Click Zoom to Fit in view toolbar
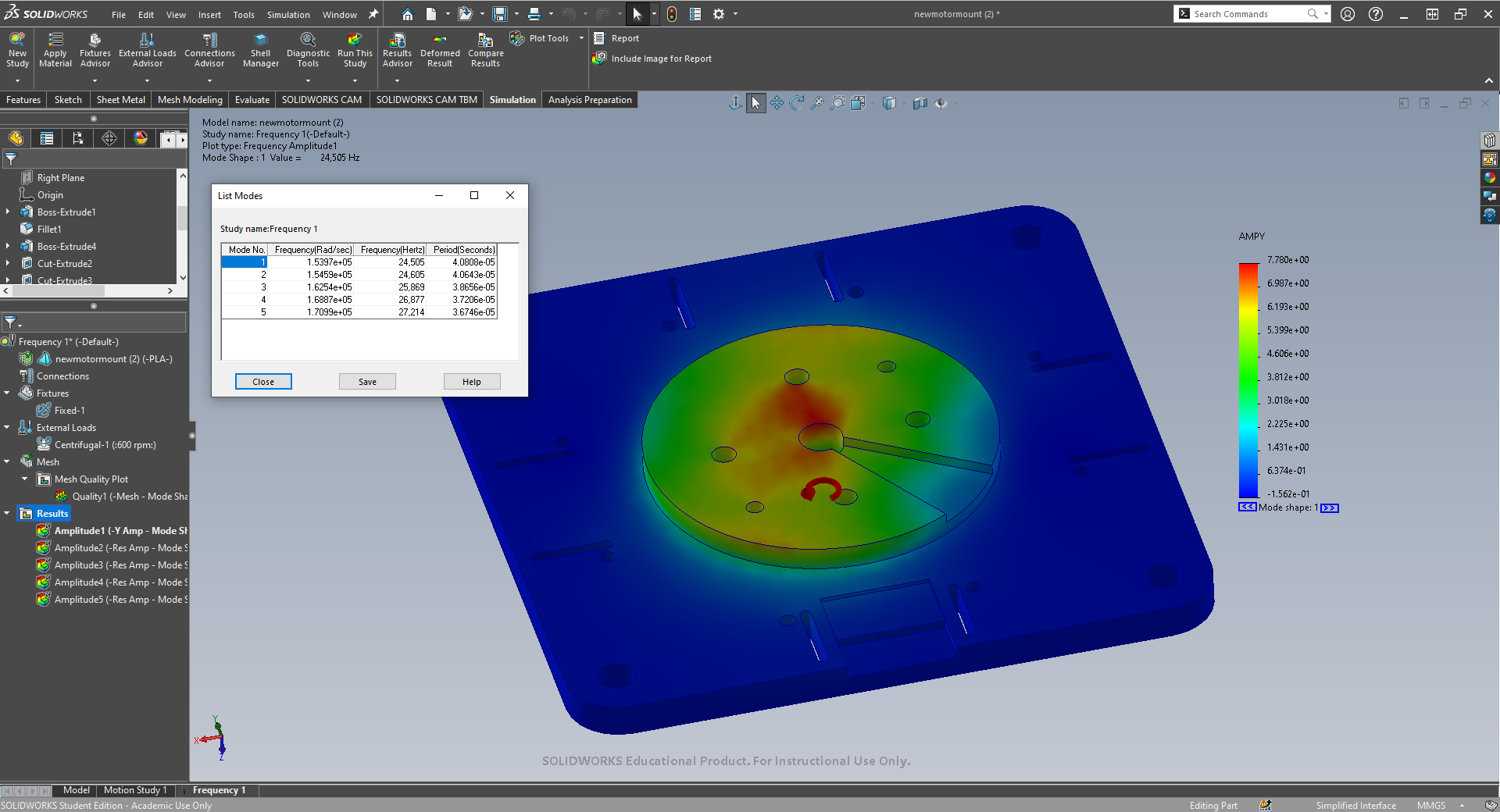 coord(817,103)
